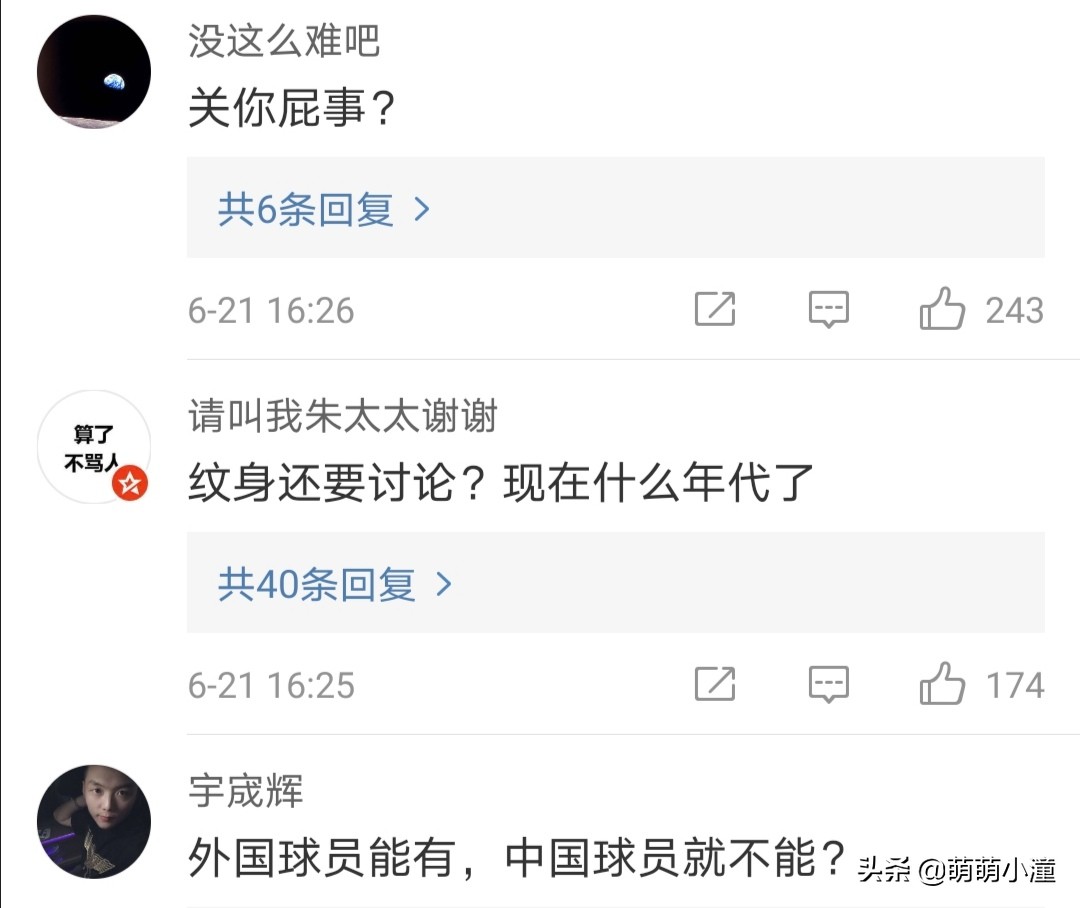Open the reply bubble icon on the second comment
This screenshot has height=908, width=1080.
pos(829,685)
